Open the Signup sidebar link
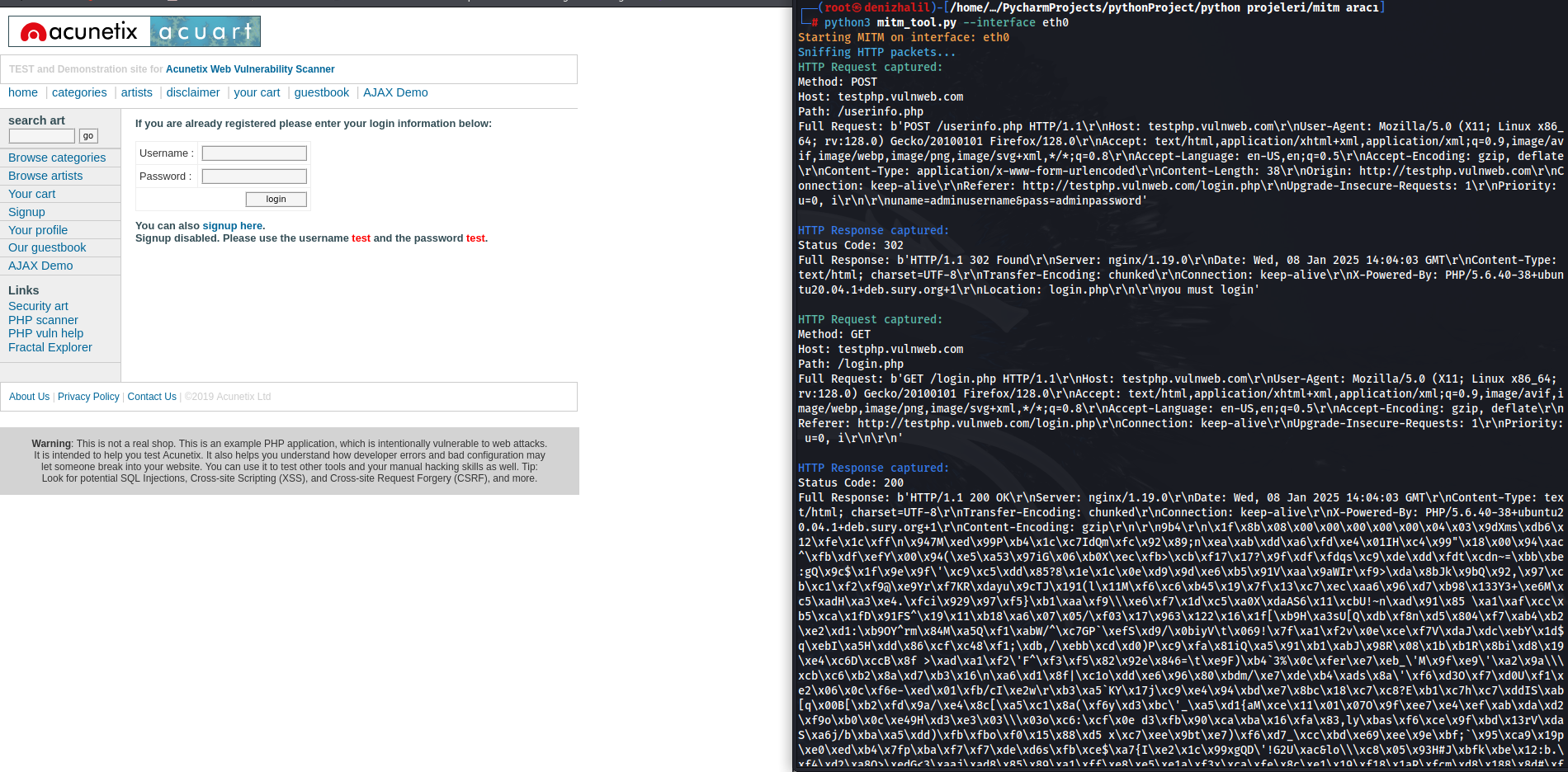1568x772 pixels. [26, 212]
